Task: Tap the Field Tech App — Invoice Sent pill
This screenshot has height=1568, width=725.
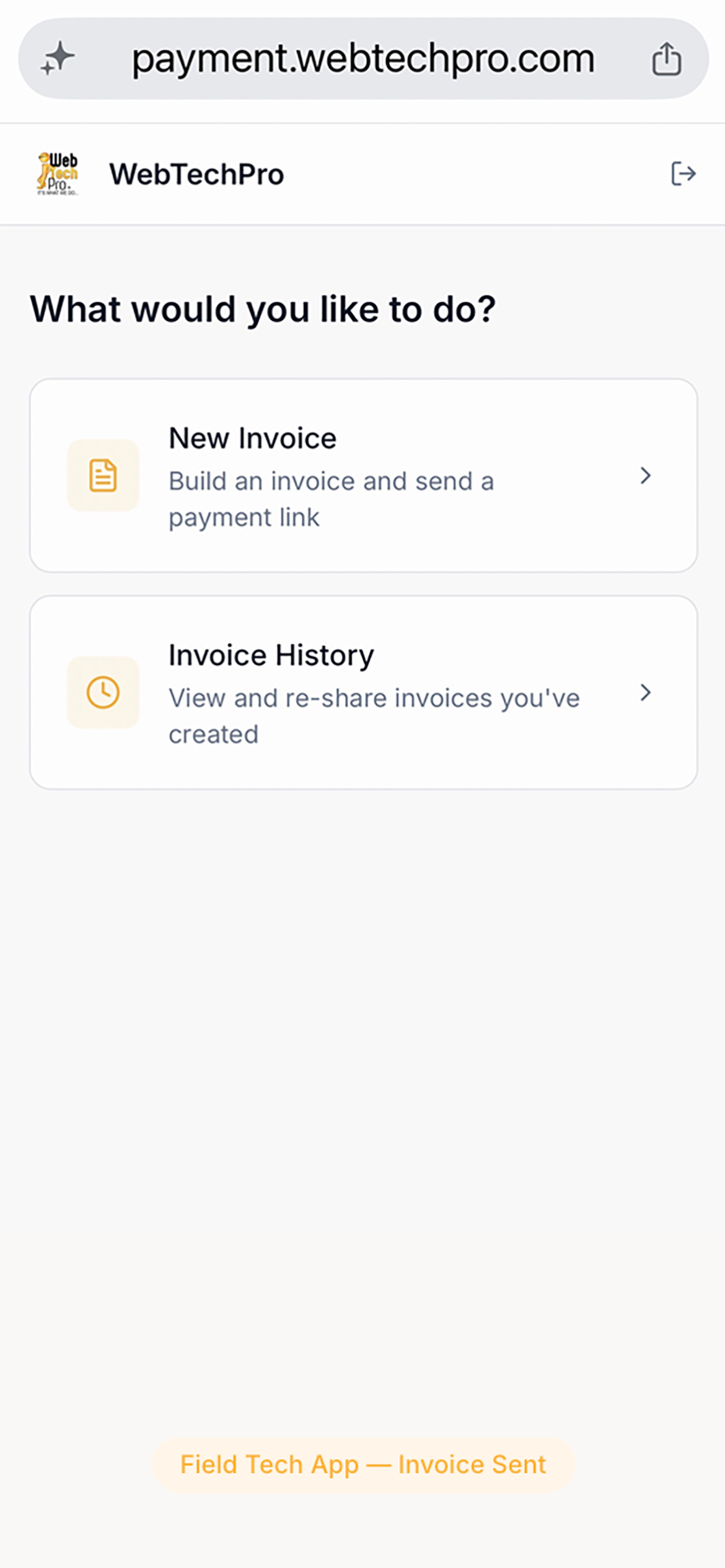Action: point(363,1465)
